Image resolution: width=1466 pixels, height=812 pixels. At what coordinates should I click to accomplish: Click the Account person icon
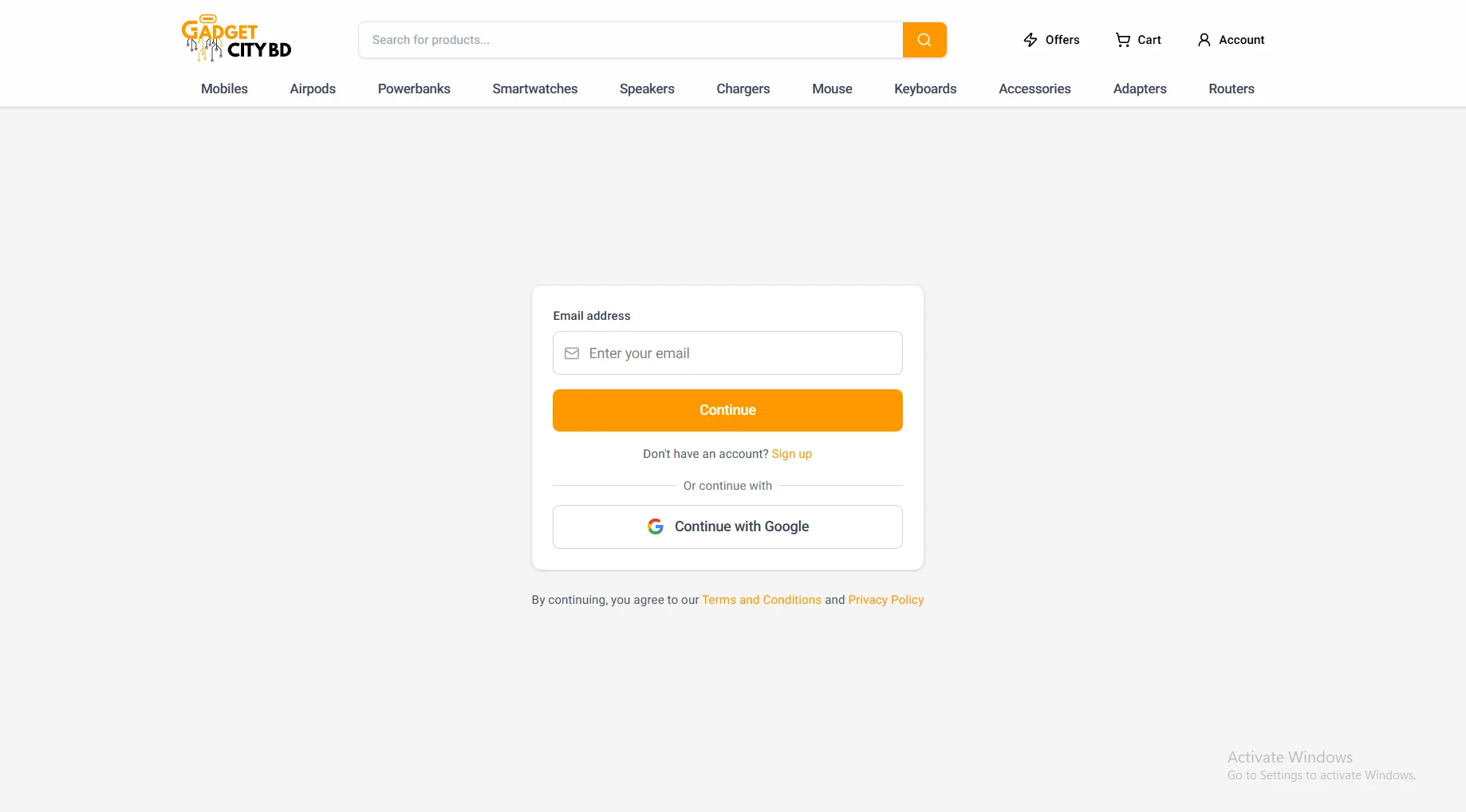pos(1204,39)
